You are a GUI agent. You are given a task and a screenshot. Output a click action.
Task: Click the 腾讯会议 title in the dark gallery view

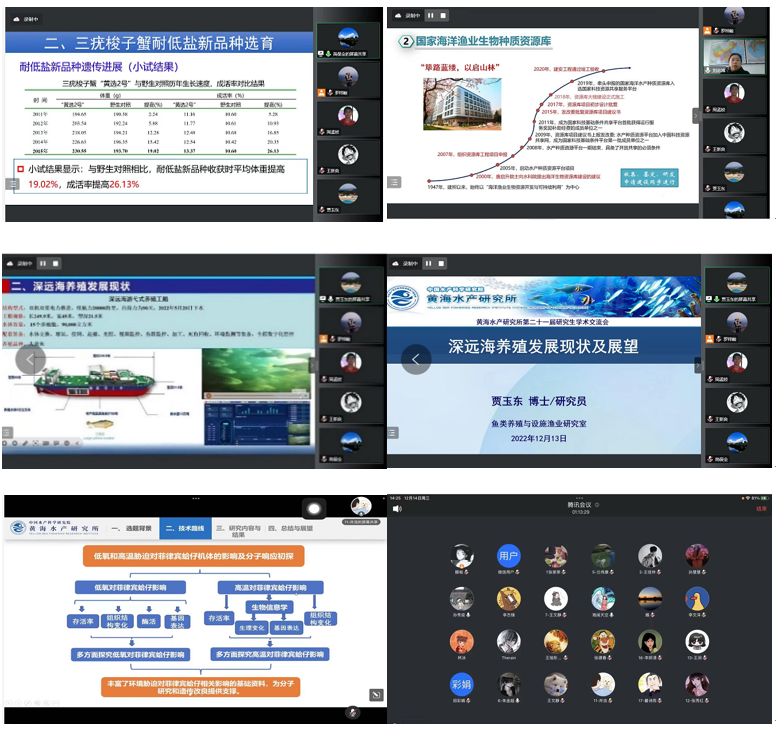[580, 503]
